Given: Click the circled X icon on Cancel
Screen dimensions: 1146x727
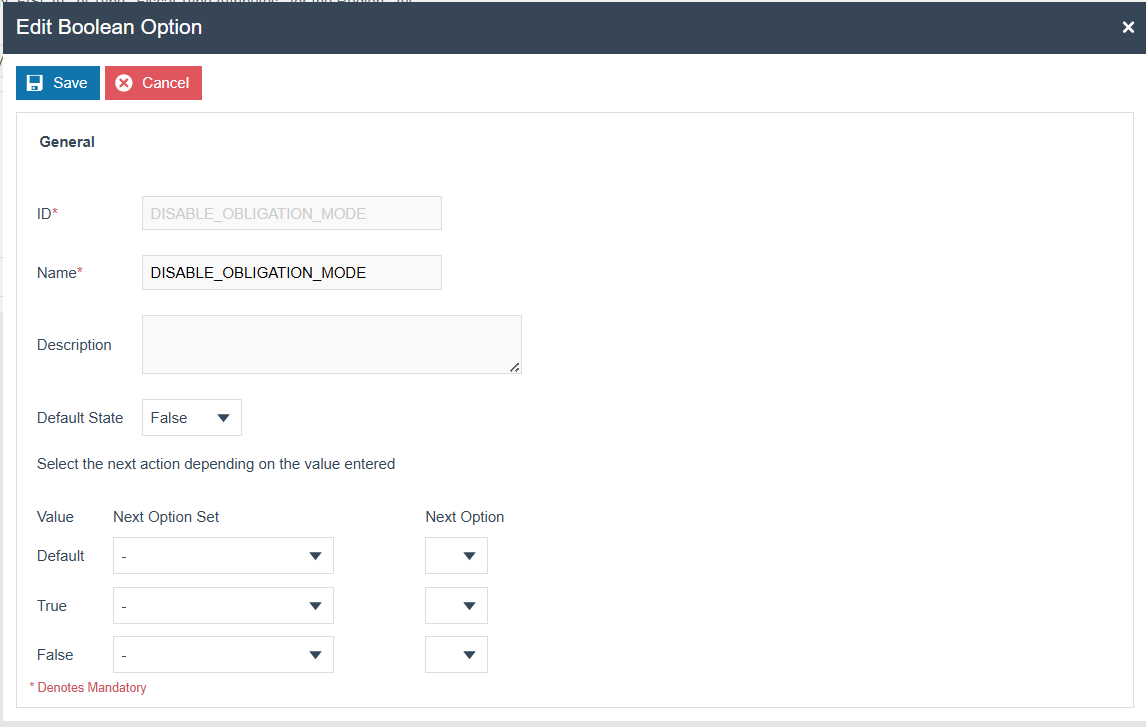Looking at the screenshot, I should point(124,83).
